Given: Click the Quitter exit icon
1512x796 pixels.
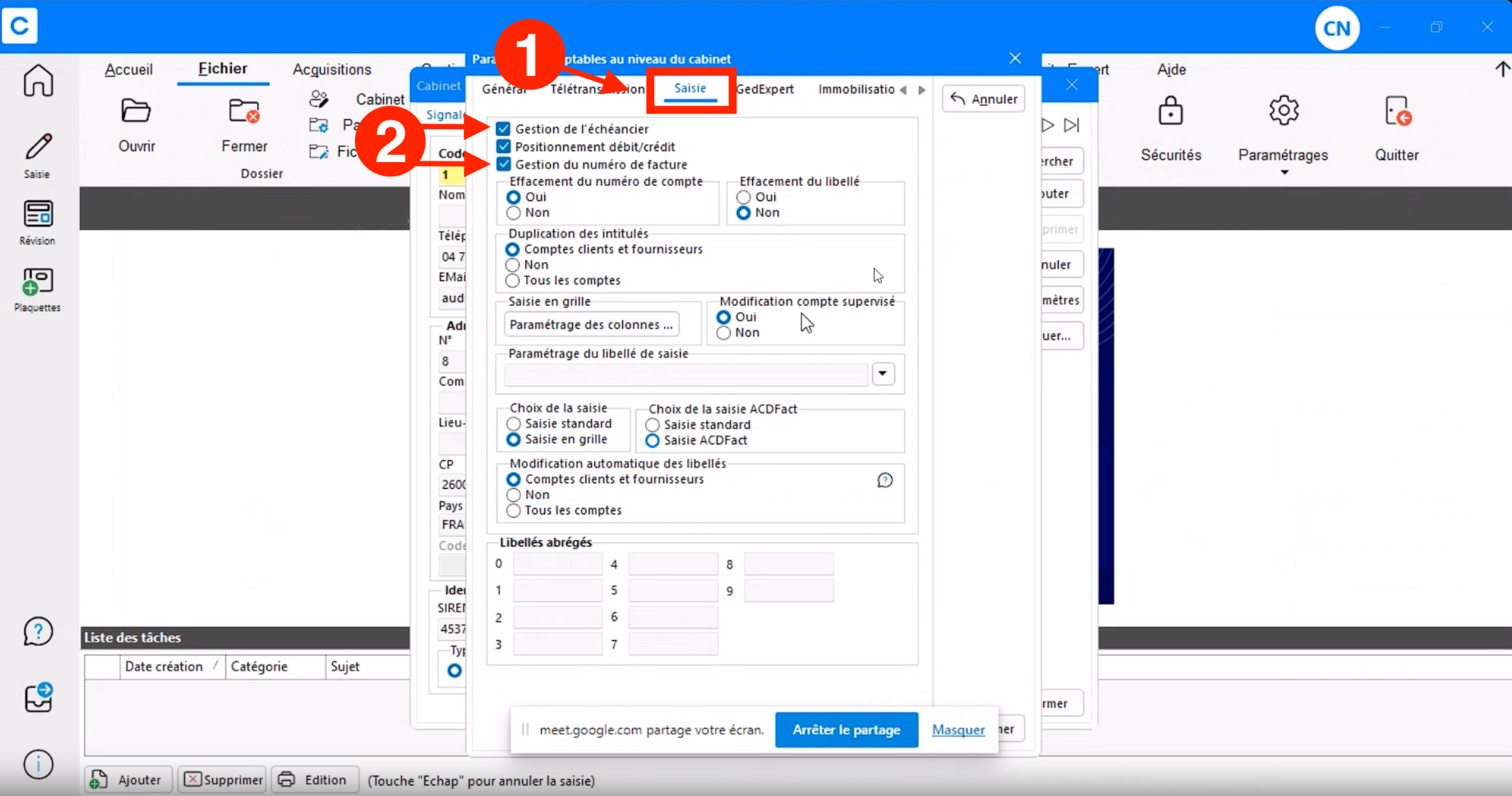Looking at the screenshot, I should click(x=1397, y=111).
